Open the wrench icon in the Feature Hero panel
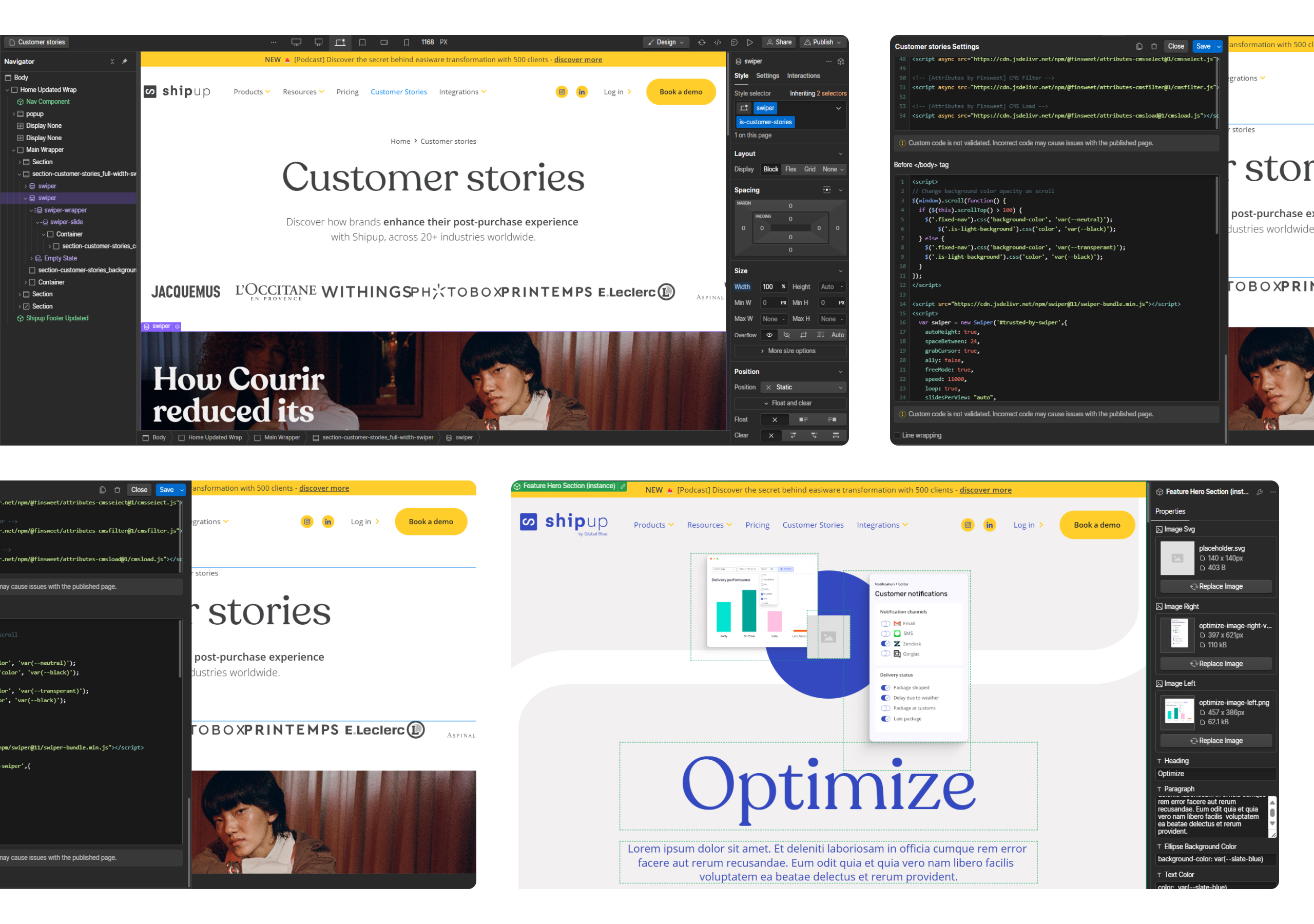This screenshot has width=1314, height=924. 1259,492
